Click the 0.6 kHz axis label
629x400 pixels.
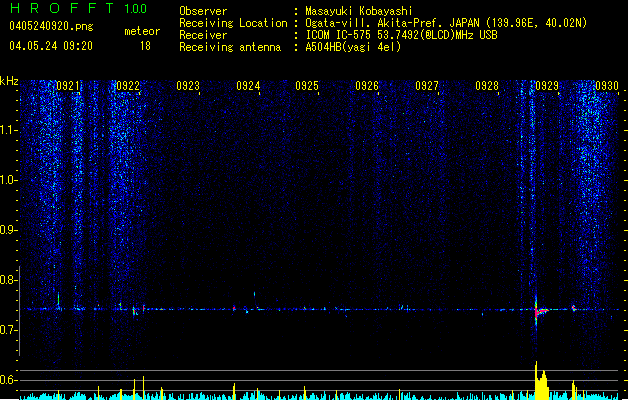[8, 380]
